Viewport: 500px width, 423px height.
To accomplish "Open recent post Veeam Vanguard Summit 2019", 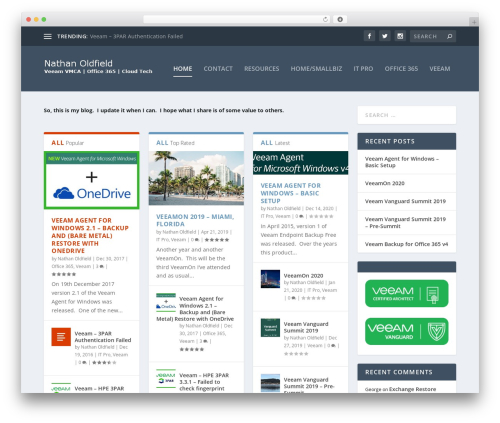I will tap(405, 201).
